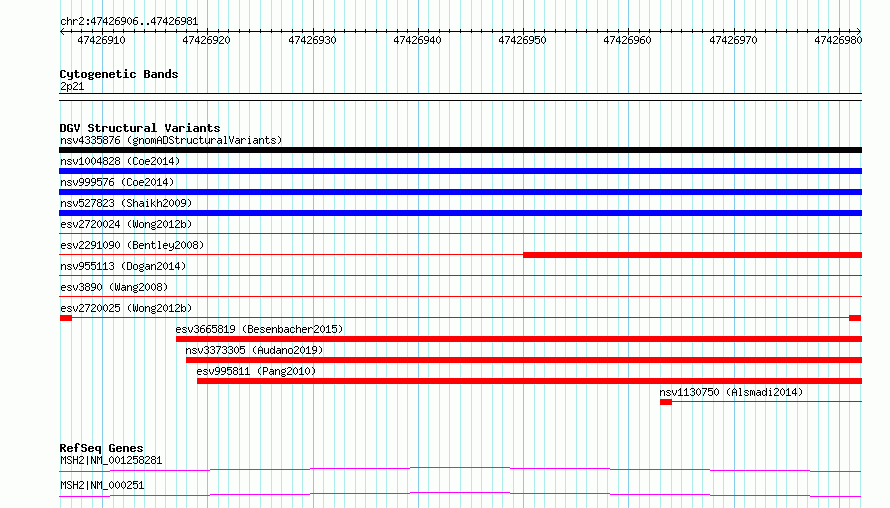The width and height of the screenshot is (890, 508).
Task: Click the thick red esv2291090 bar
Action: tap(692, 255)
